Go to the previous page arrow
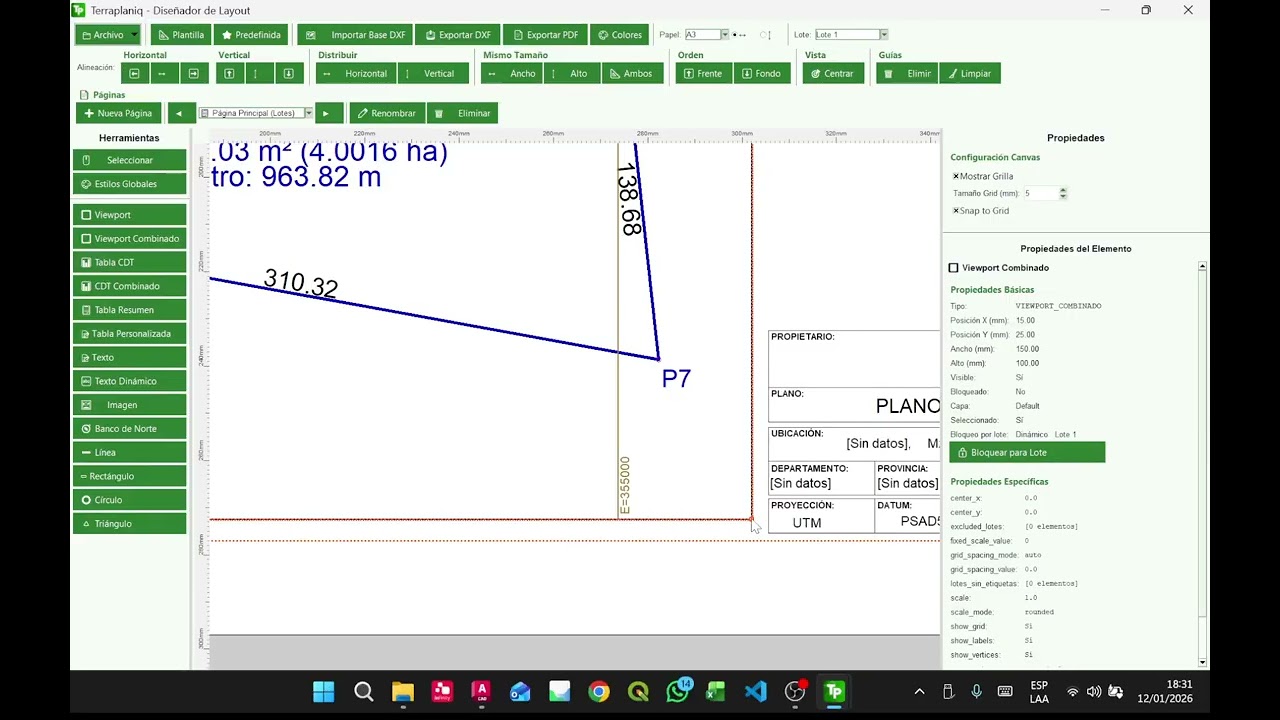 (180, 113)
